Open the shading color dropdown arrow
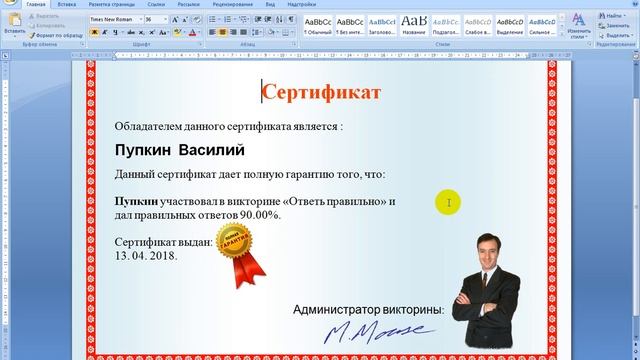This screenshot has height=360, width=640. click(x=278, y=32)
